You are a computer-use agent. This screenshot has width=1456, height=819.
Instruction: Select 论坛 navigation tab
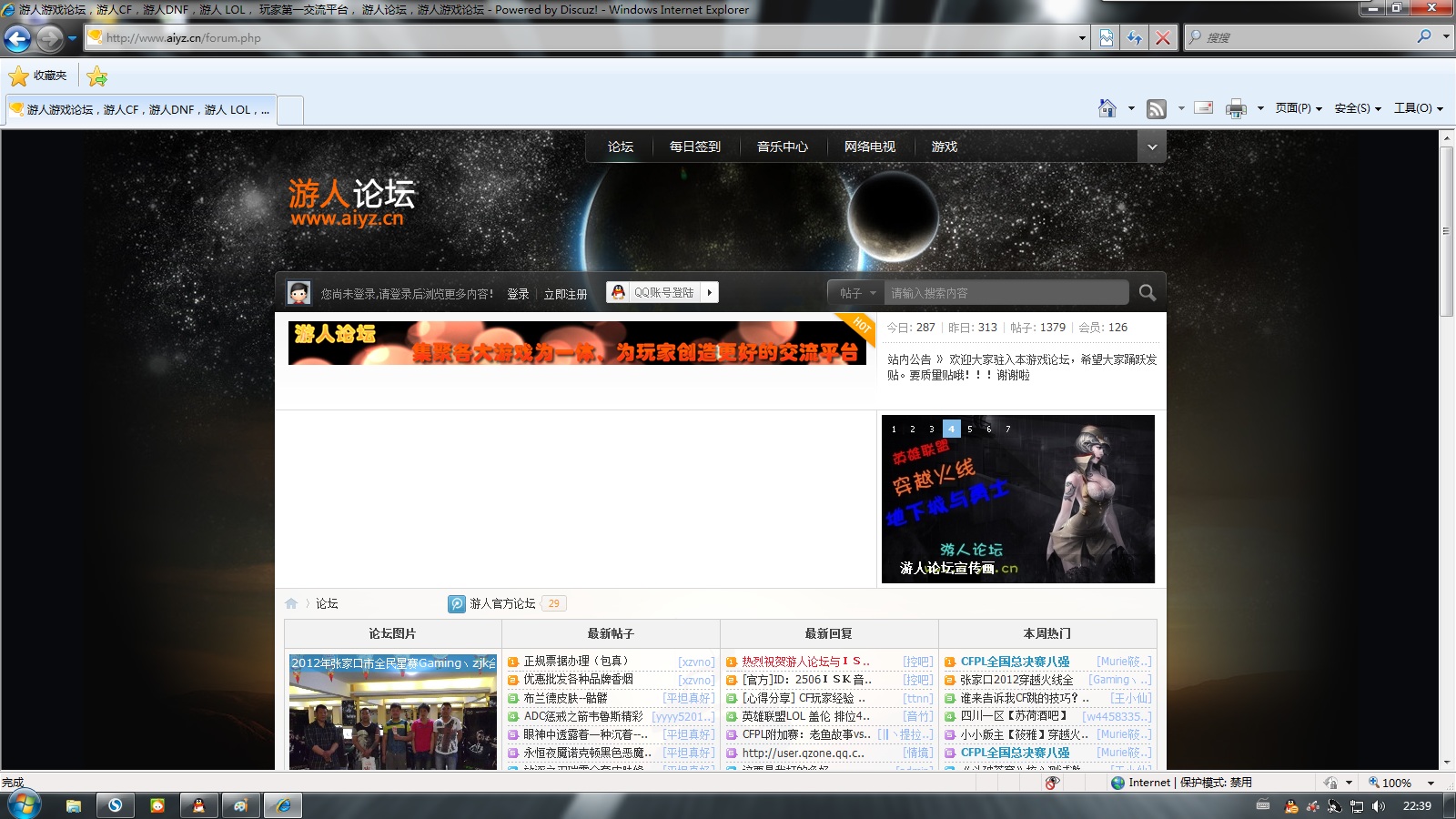[x=621, y=147]
